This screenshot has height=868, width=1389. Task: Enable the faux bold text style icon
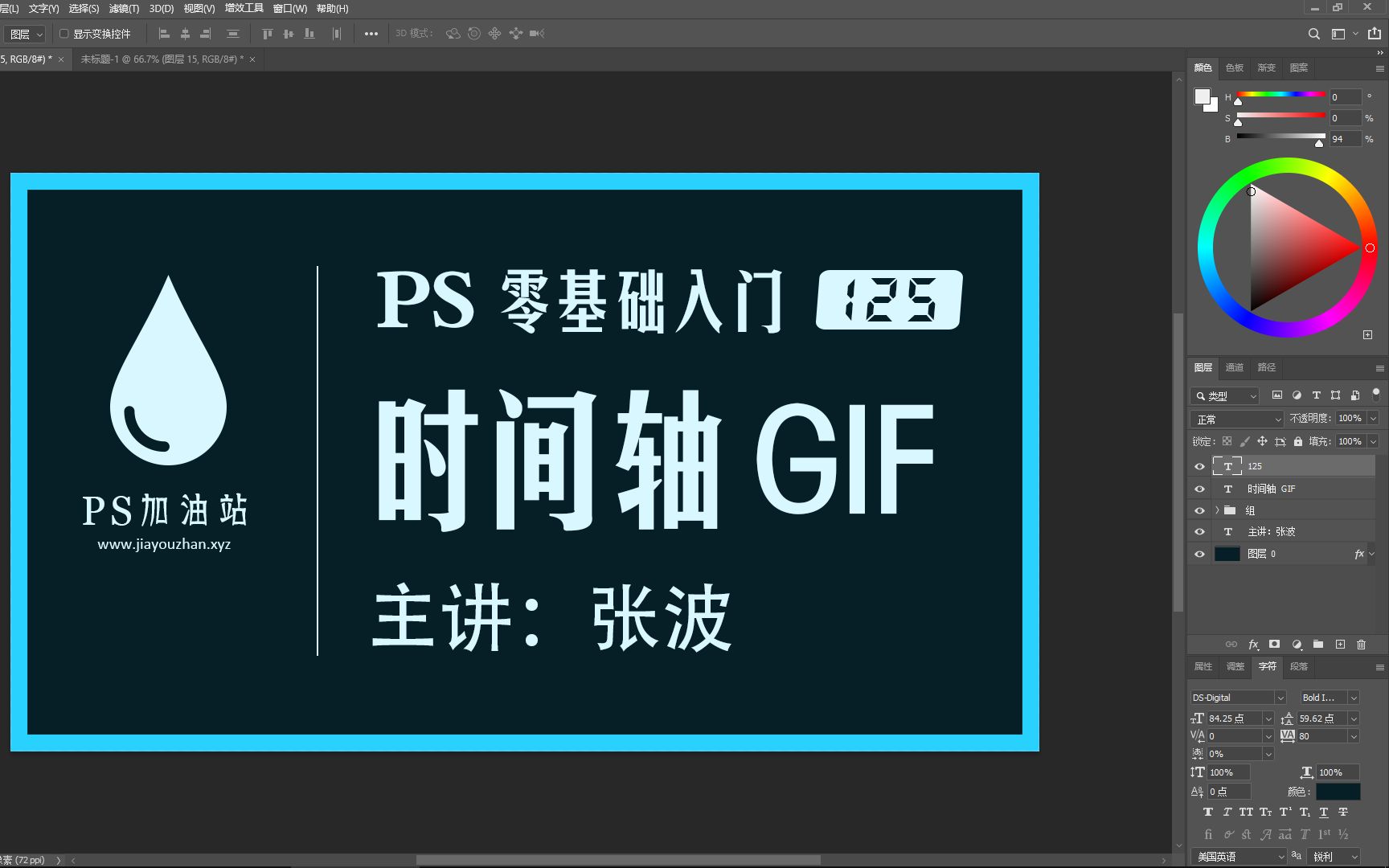[x=1208, y=812]
